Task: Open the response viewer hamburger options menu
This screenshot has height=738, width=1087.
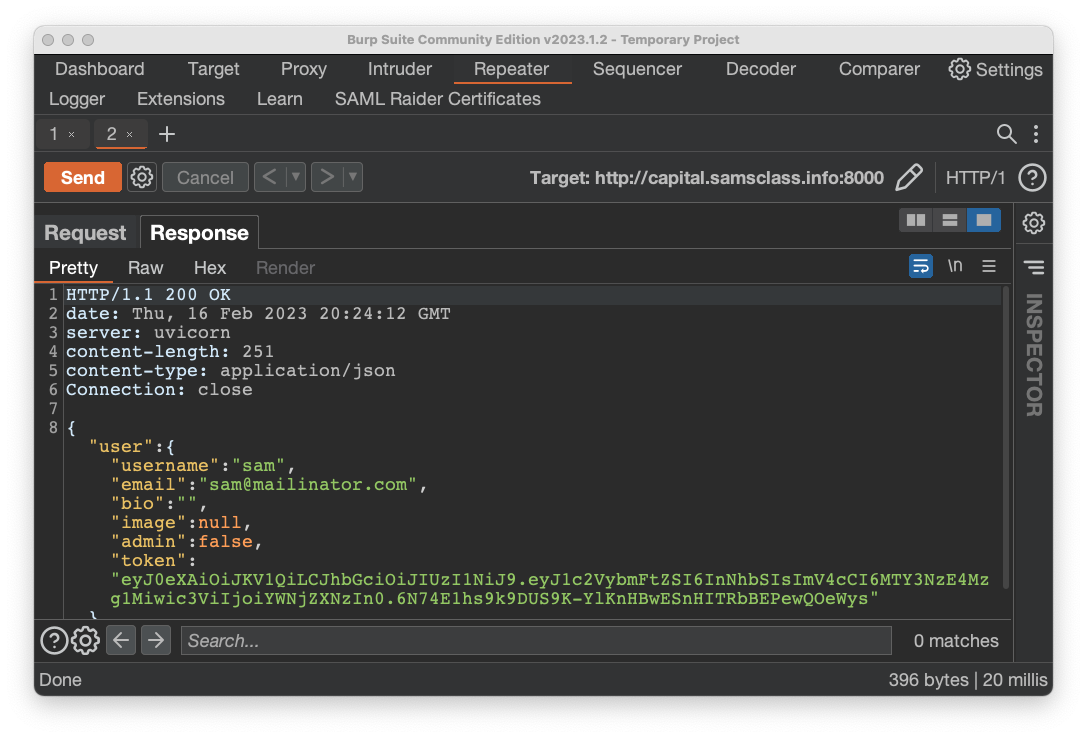Action: coord(989,266)
